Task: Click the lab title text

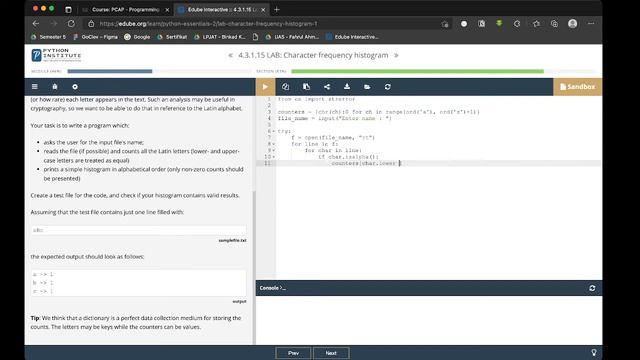Action: coord(313,55)
